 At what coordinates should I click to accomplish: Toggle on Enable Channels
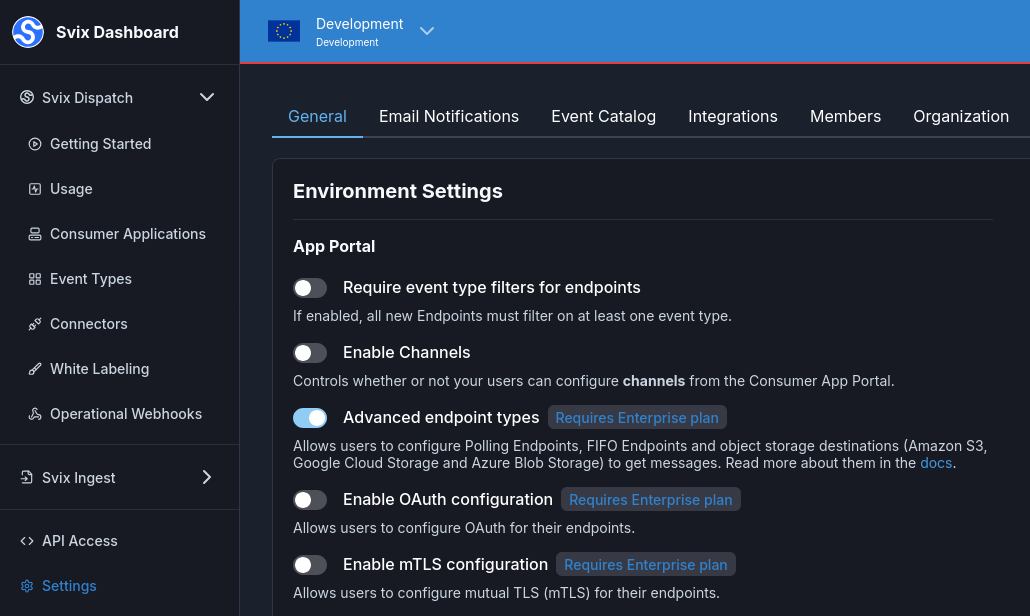click(x=310, y=352)
